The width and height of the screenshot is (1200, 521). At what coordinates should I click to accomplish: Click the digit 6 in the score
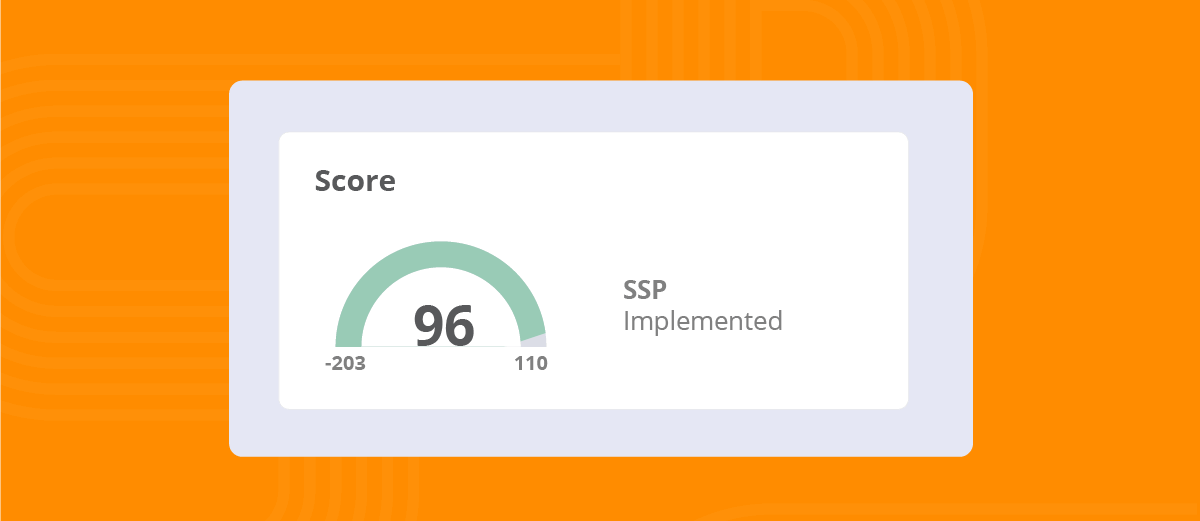[x=458, y=325]
